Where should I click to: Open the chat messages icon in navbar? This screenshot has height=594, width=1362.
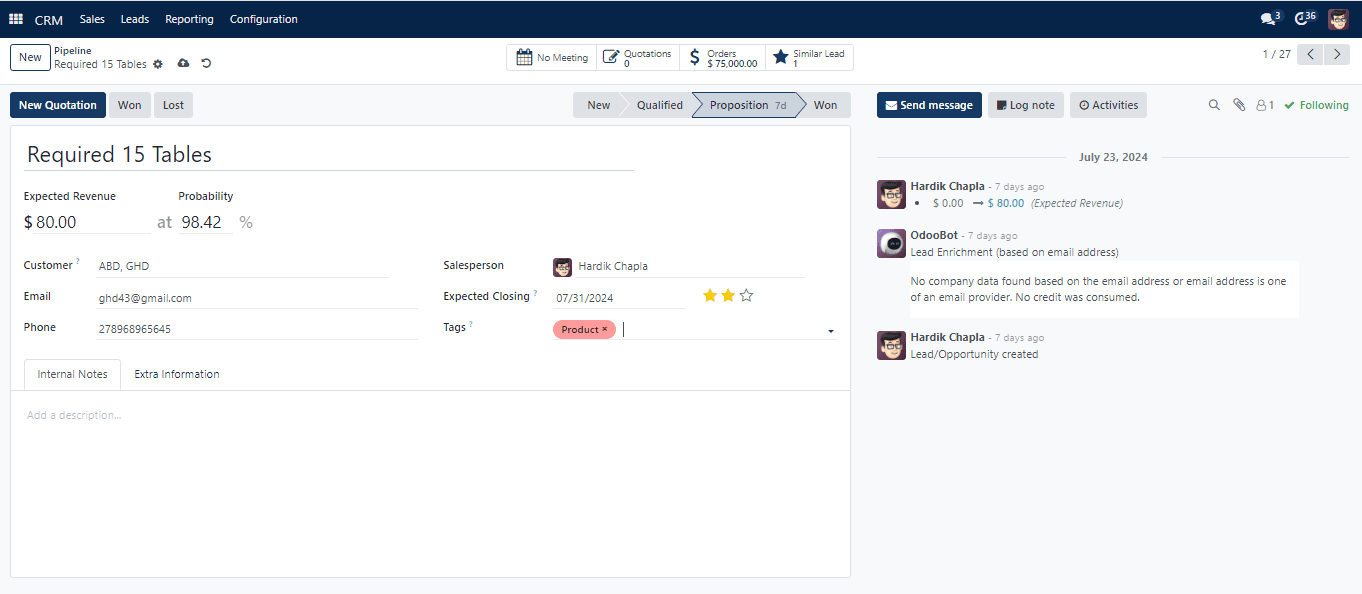(1269, 19)
